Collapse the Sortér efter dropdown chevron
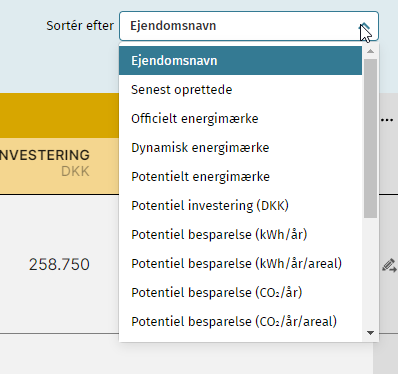This screenshot has width=398, height=374. pyautogui.click(x=365, y=26)
